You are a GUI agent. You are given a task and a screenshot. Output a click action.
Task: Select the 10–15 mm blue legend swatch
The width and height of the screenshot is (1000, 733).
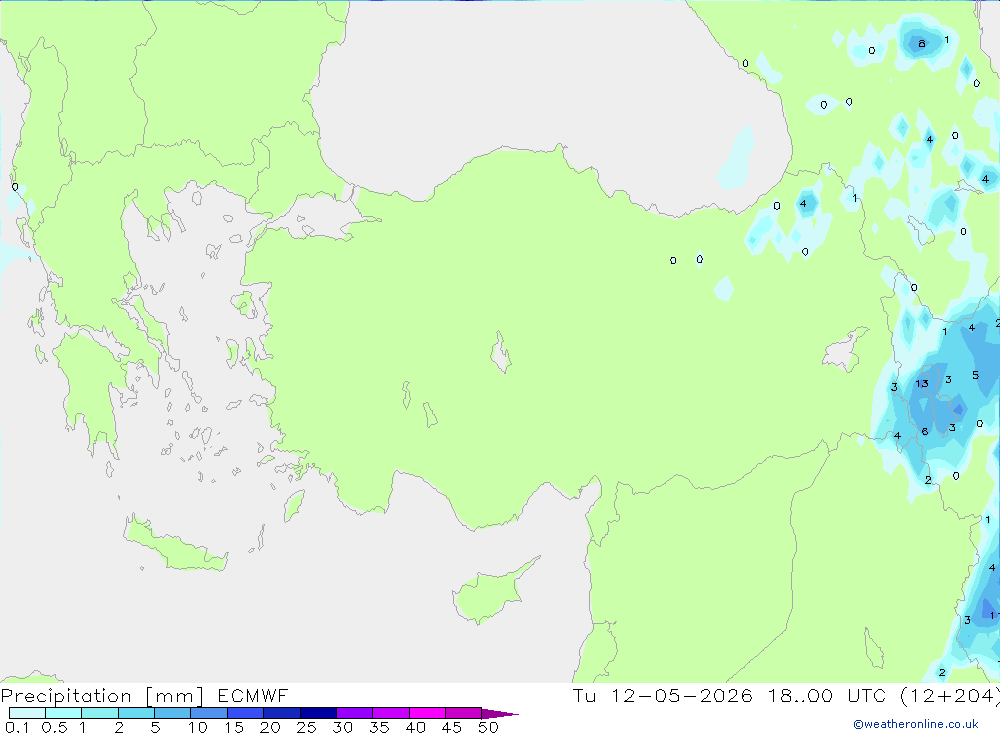point(209,713)
